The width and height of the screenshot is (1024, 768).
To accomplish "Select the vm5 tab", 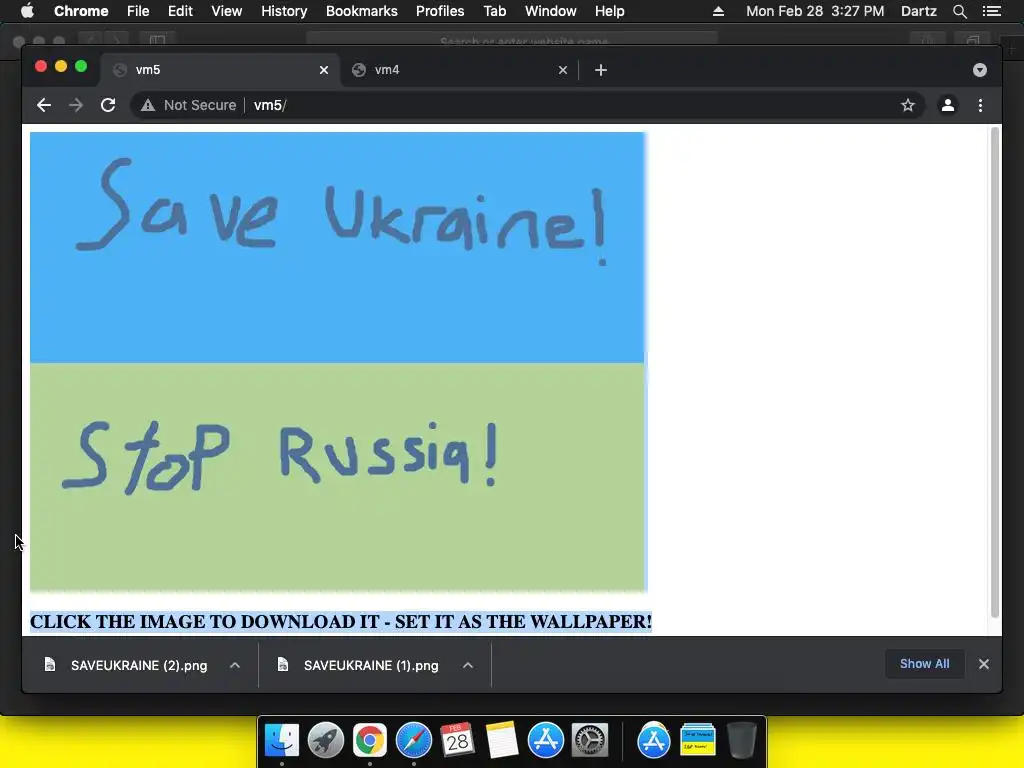I will pos(220,70).
